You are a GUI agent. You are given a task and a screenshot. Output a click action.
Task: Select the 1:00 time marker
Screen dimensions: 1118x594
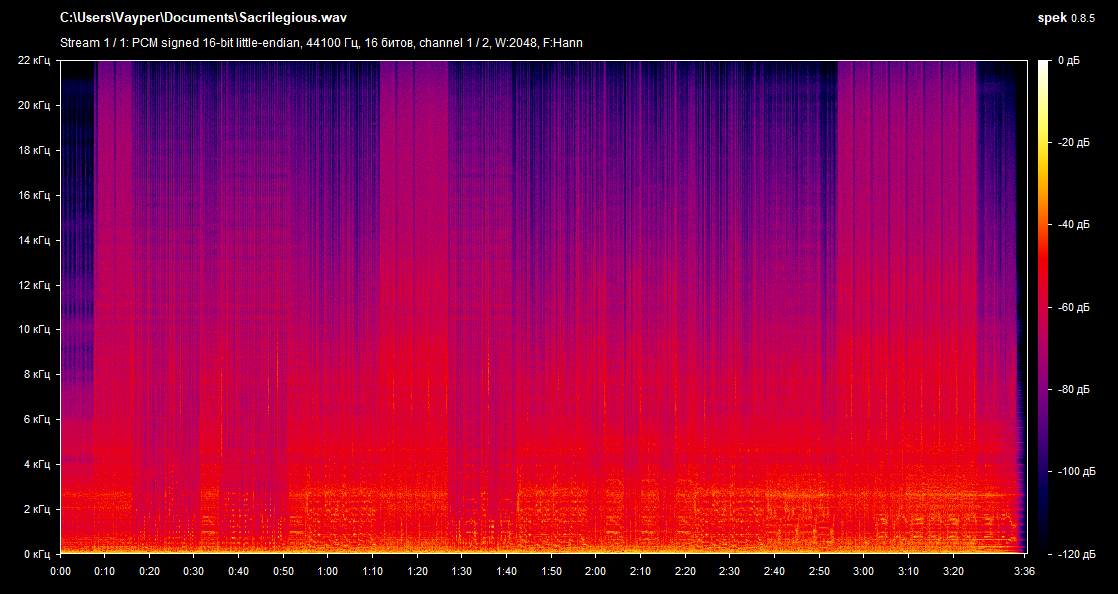328,571
